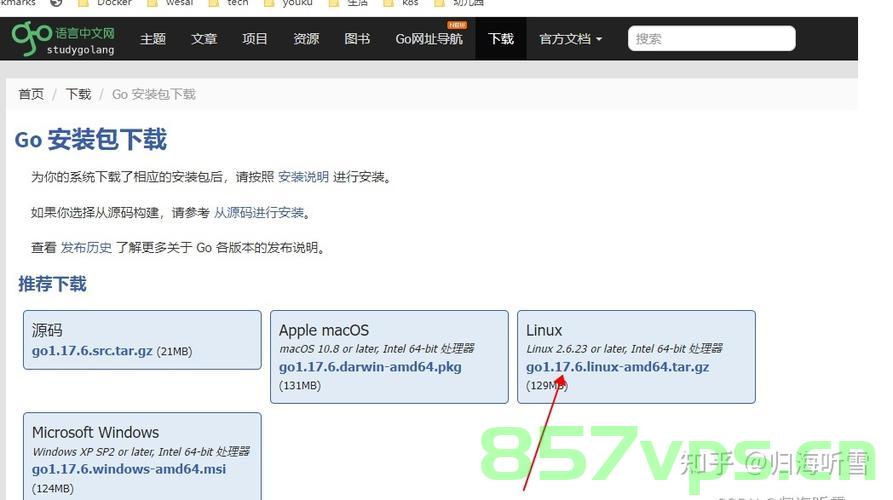This screenshot has height=500, width=893.
Task: Select the 下载 nav tab
Action: [x=501, y=39]
